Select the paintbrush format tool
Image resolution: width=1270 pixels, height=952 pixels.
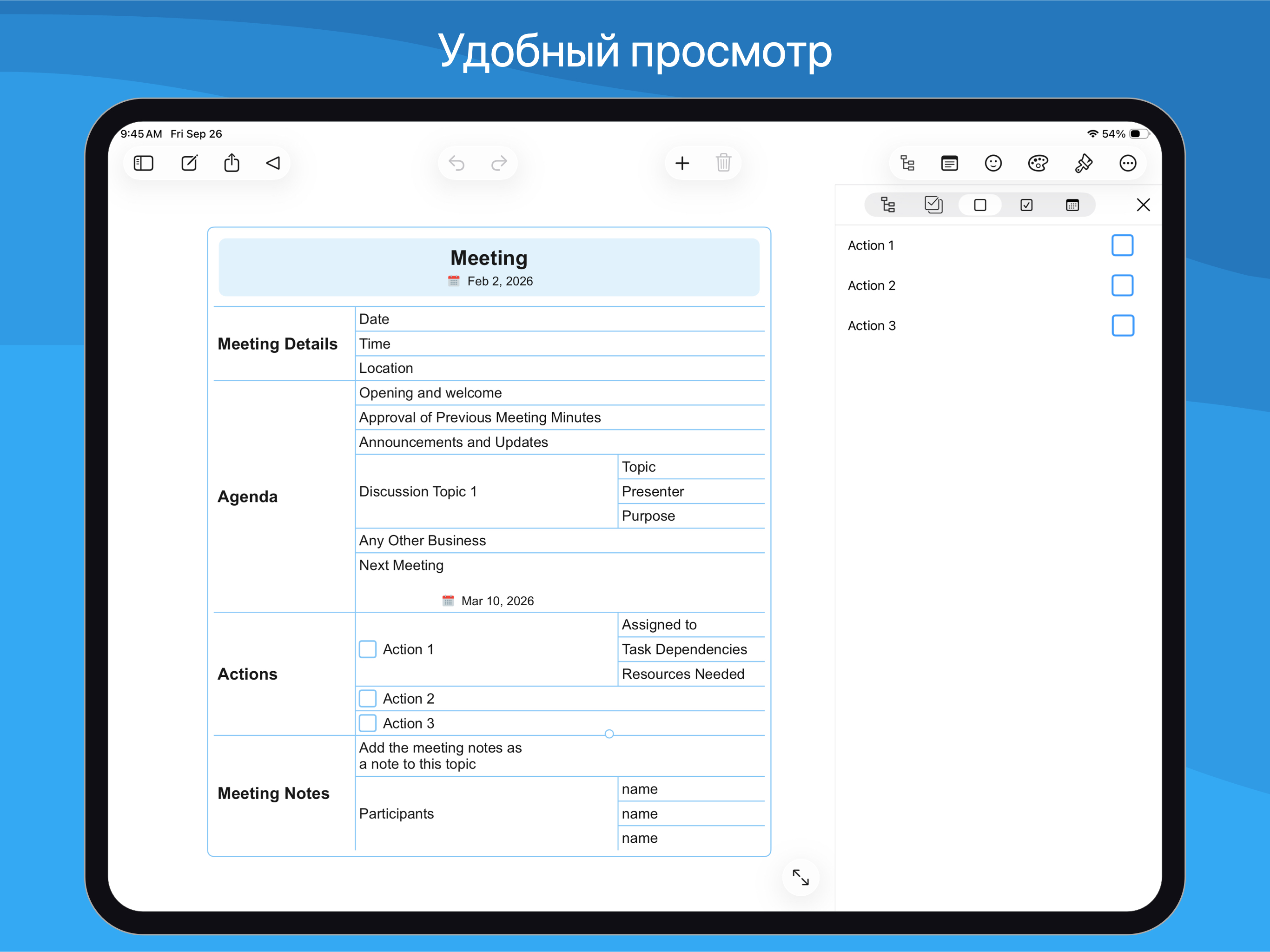pos(1083,163)
